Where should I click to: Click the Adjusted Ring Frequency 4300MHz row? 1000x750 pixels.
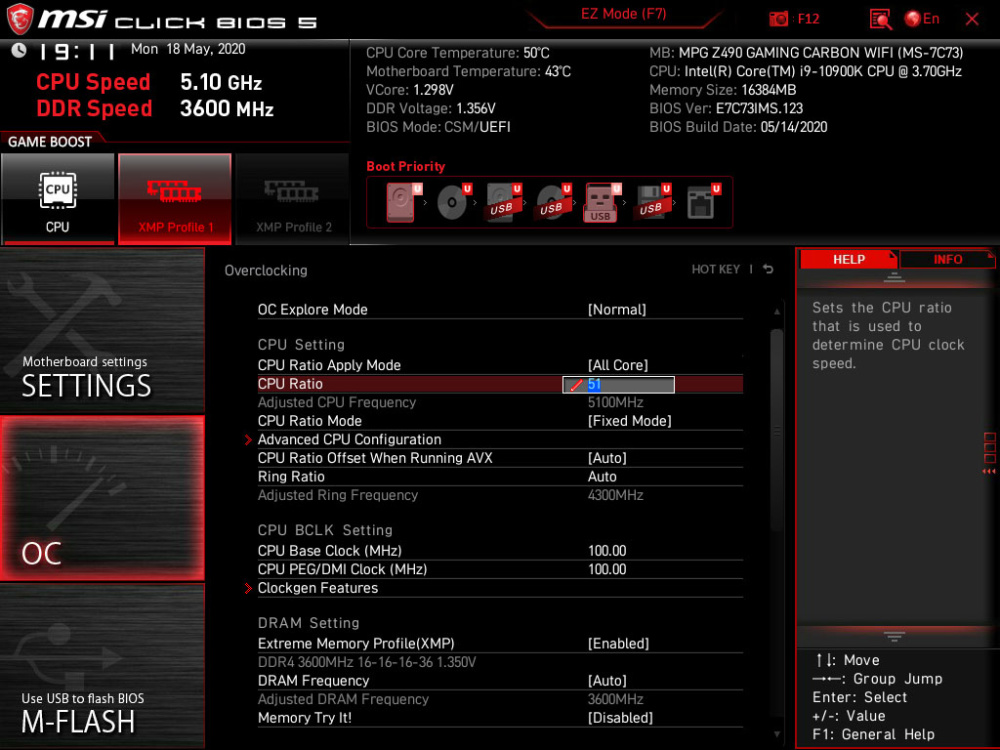coord(500,495)
